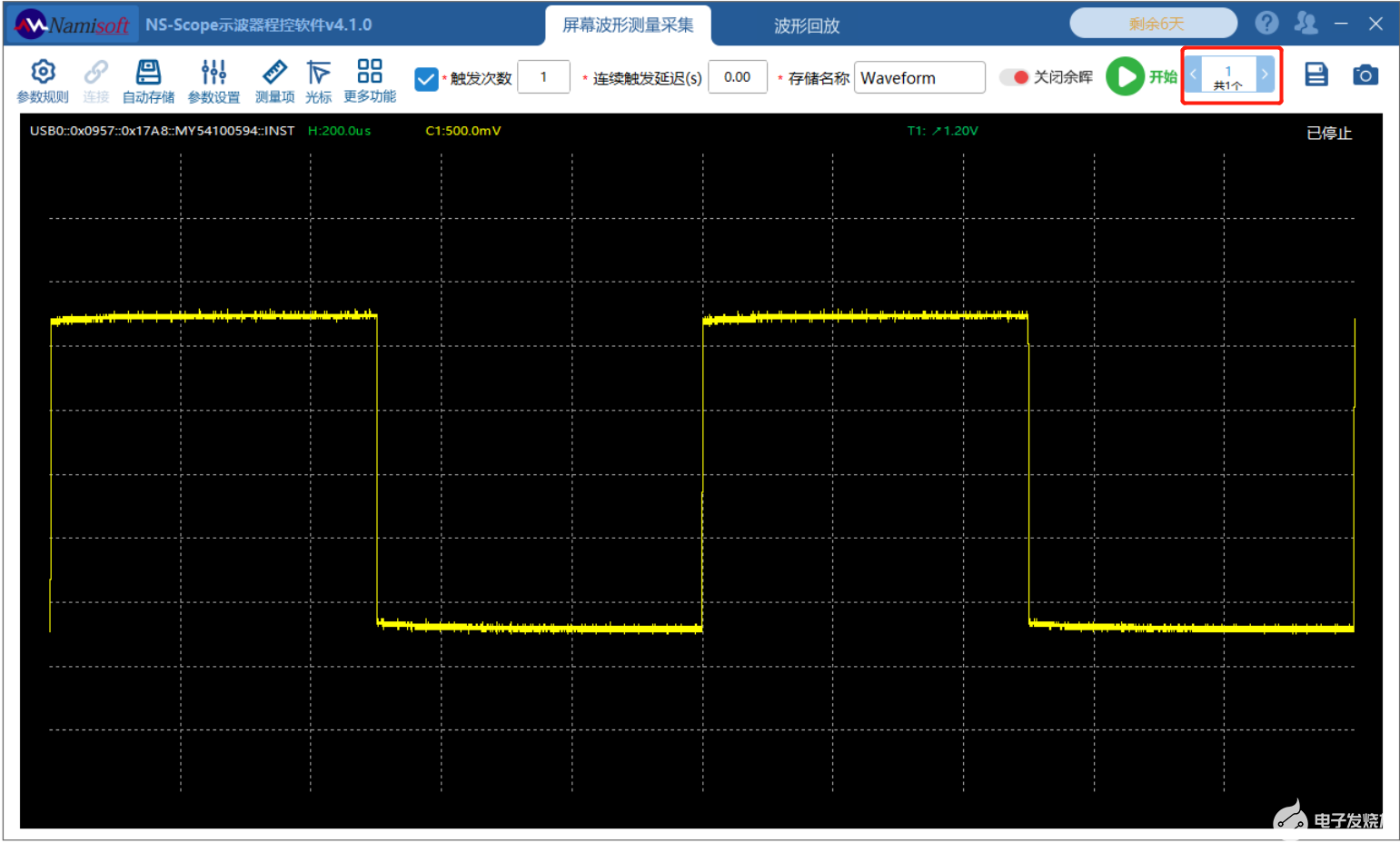Screen dimensions: 1400x843
Task: Switch to 波形回放 tab
Action: 807,25
